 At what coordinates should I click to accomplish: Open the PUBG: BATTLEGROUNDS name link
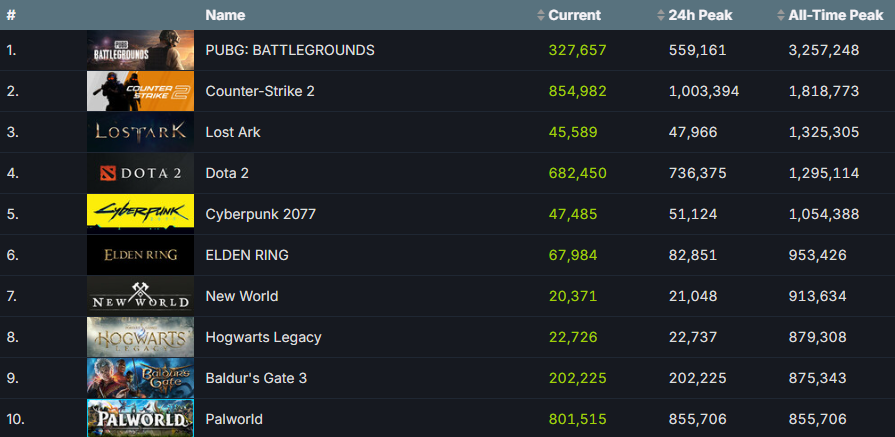click(290, 50)
